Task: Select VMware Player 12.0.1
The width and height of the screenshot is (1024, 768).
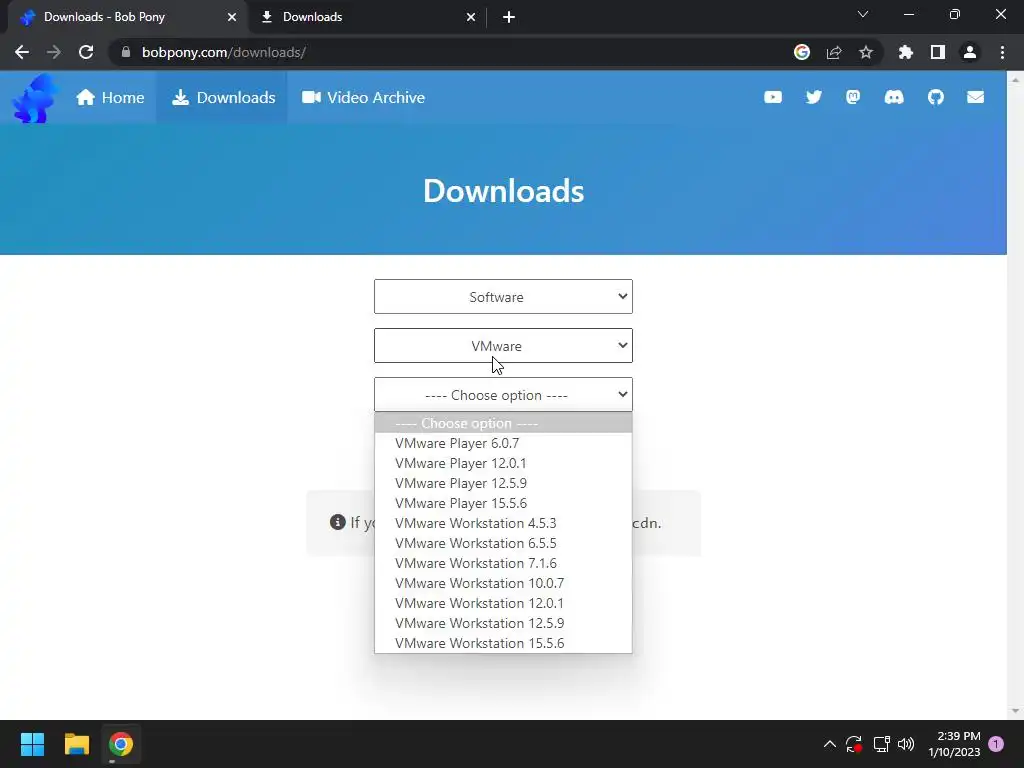Action: (503, 463)
